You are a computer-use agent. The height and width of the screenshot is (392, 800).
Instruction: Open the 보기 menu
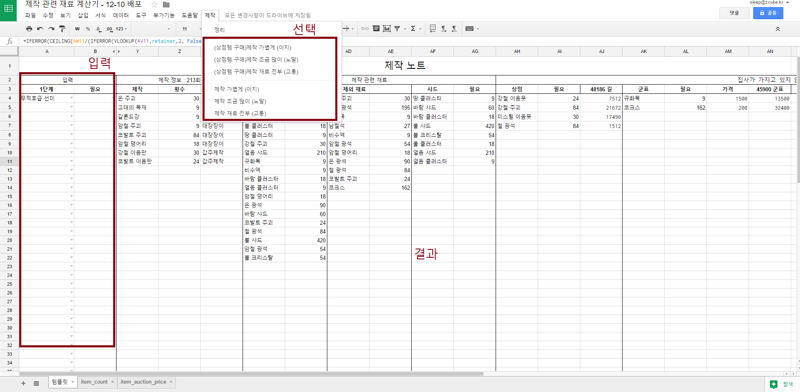point(65,15)
